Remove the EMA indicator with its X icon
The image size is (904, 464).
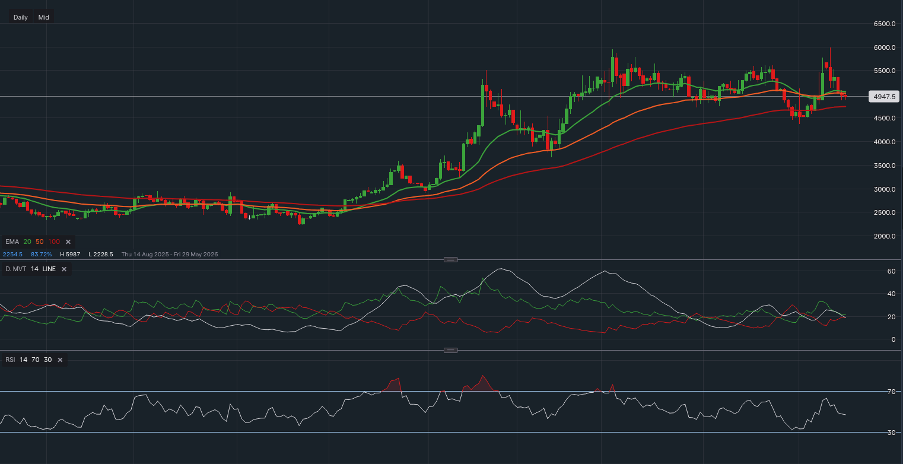pos(68,242)
